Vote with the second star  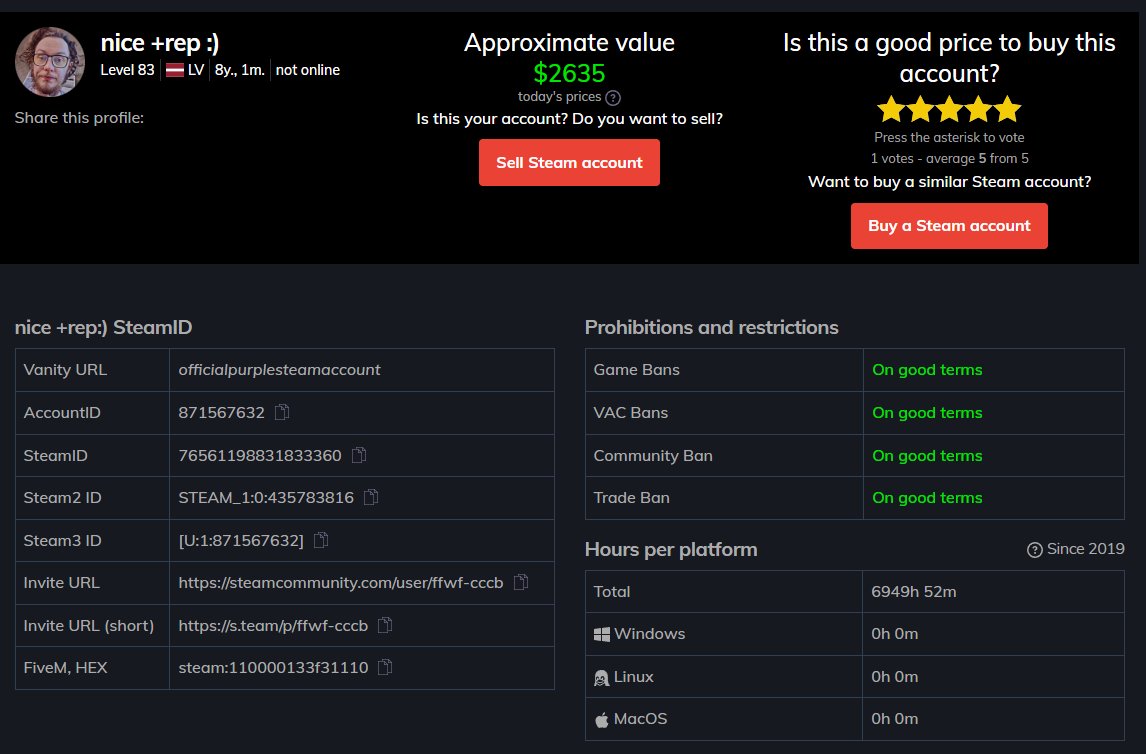(x=920, y=109)
